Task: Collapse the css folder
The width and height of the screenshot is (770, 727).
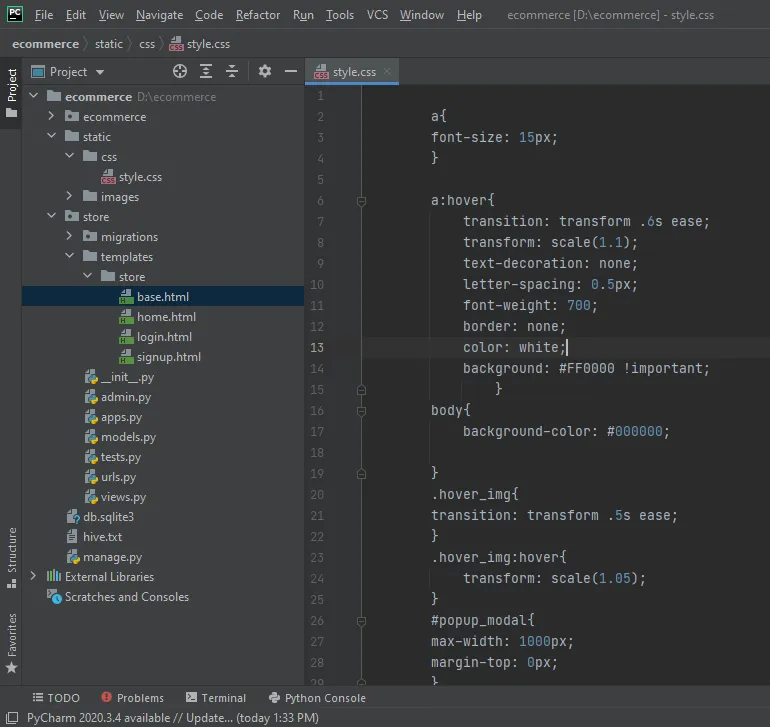Action: (x=70, y=156)
